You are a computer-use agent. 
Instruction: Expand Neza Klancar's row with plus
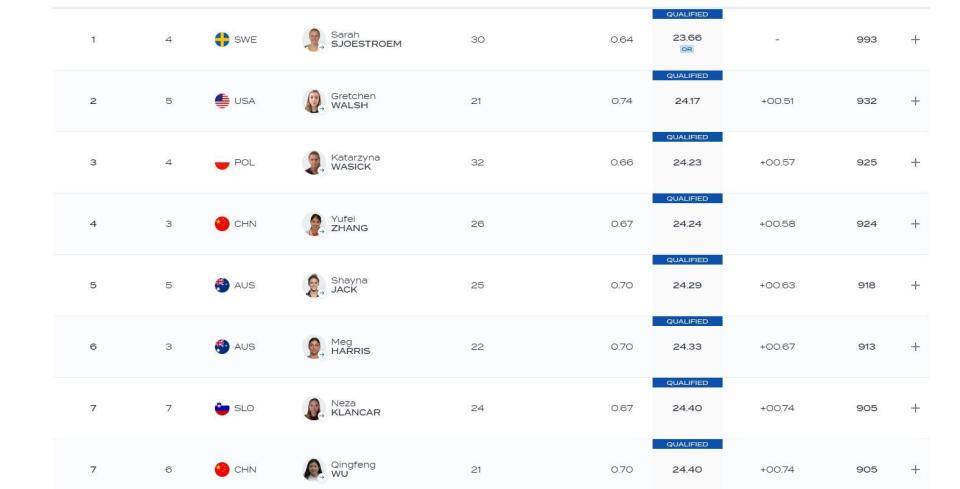915,408
